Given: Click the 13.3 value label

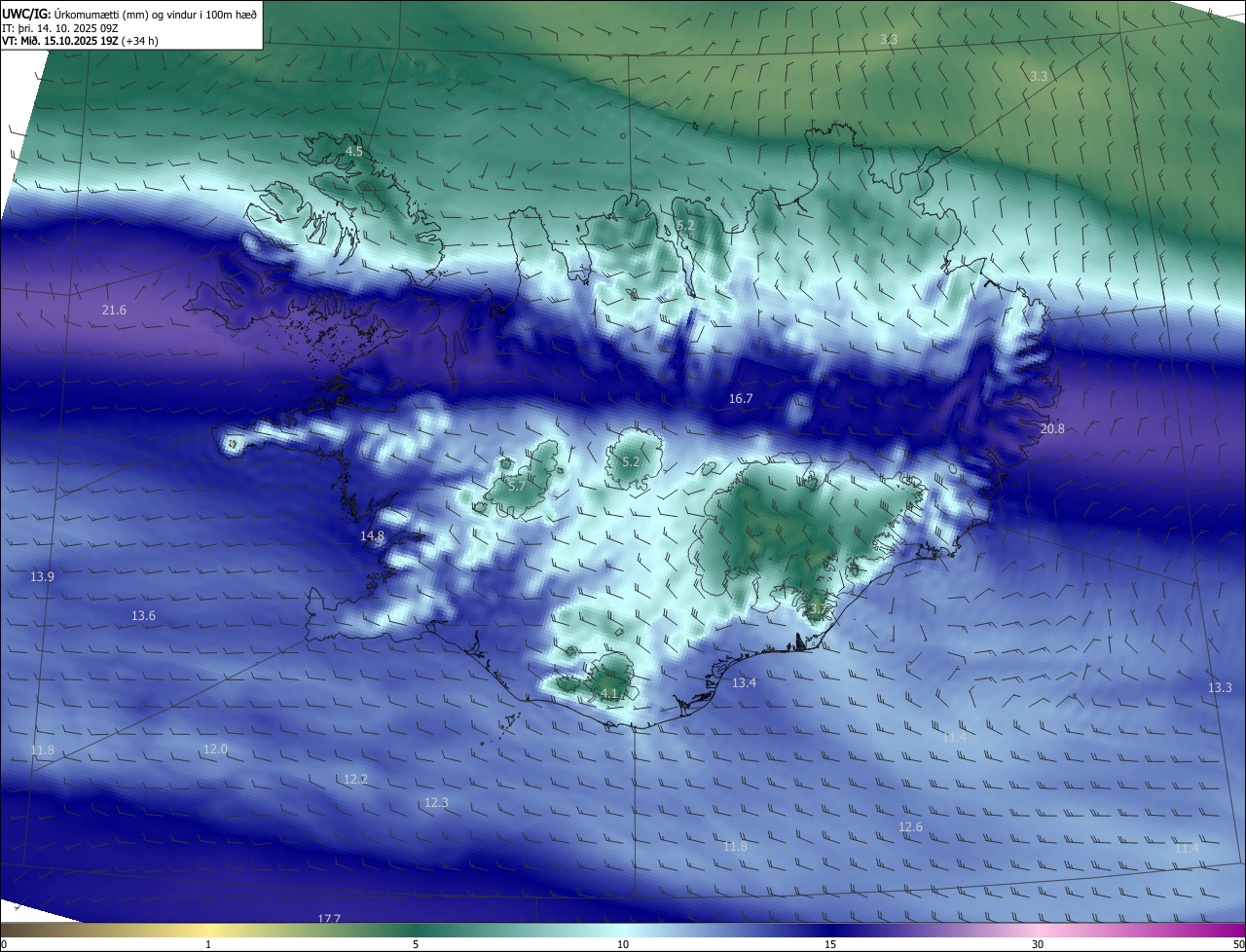Looking at the screenshot, I should [1220, 688].
